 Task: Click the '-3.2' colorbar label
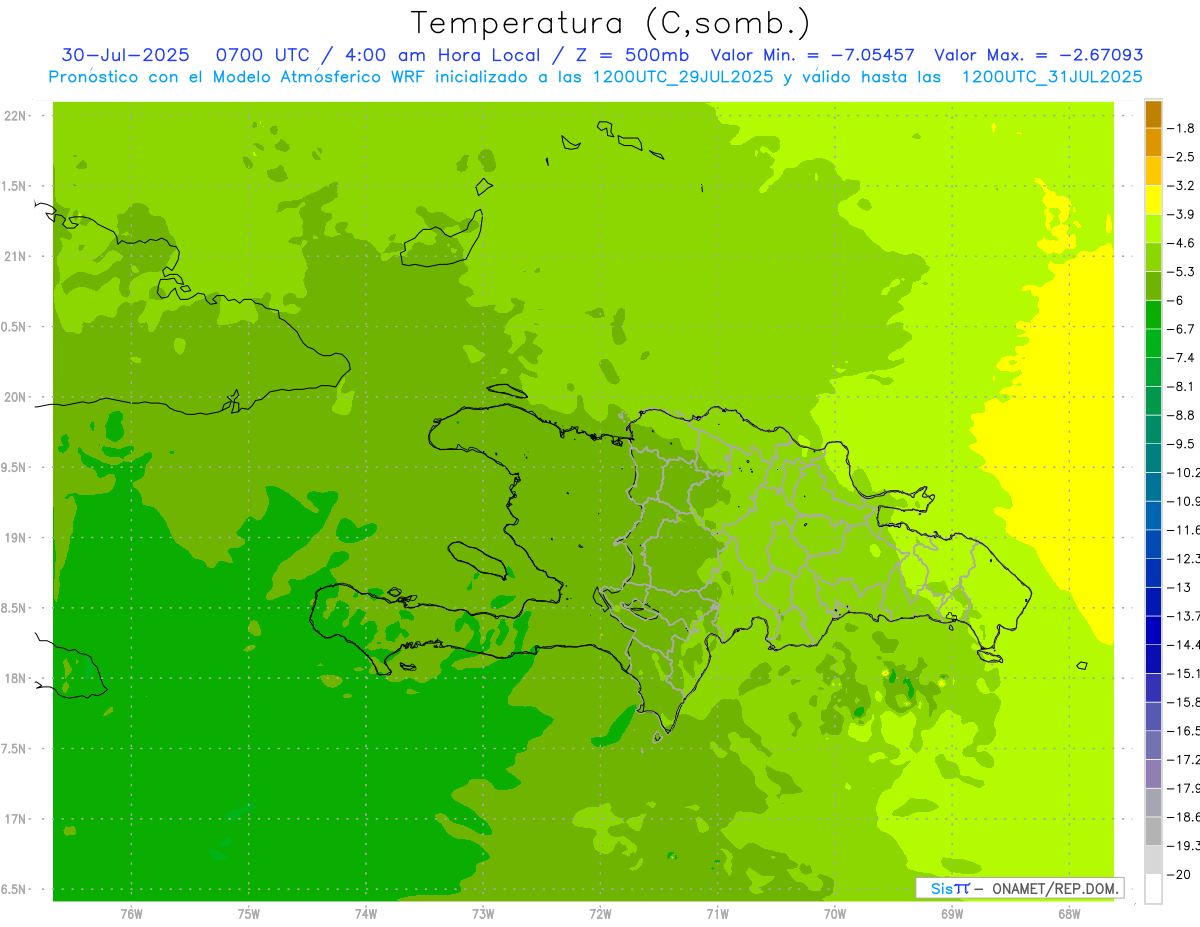coord(1182,186)
